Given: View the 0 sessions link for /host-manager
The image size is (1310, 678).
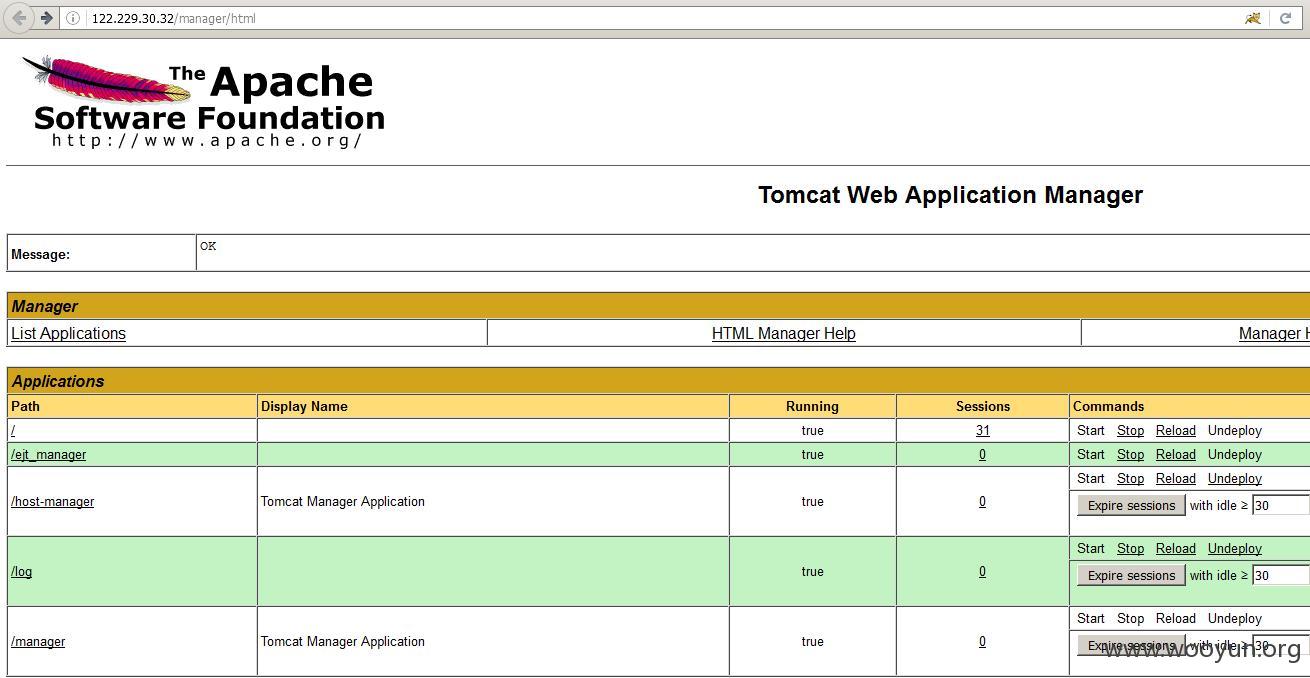Looking at the screenshot, I should coord(982,501).
